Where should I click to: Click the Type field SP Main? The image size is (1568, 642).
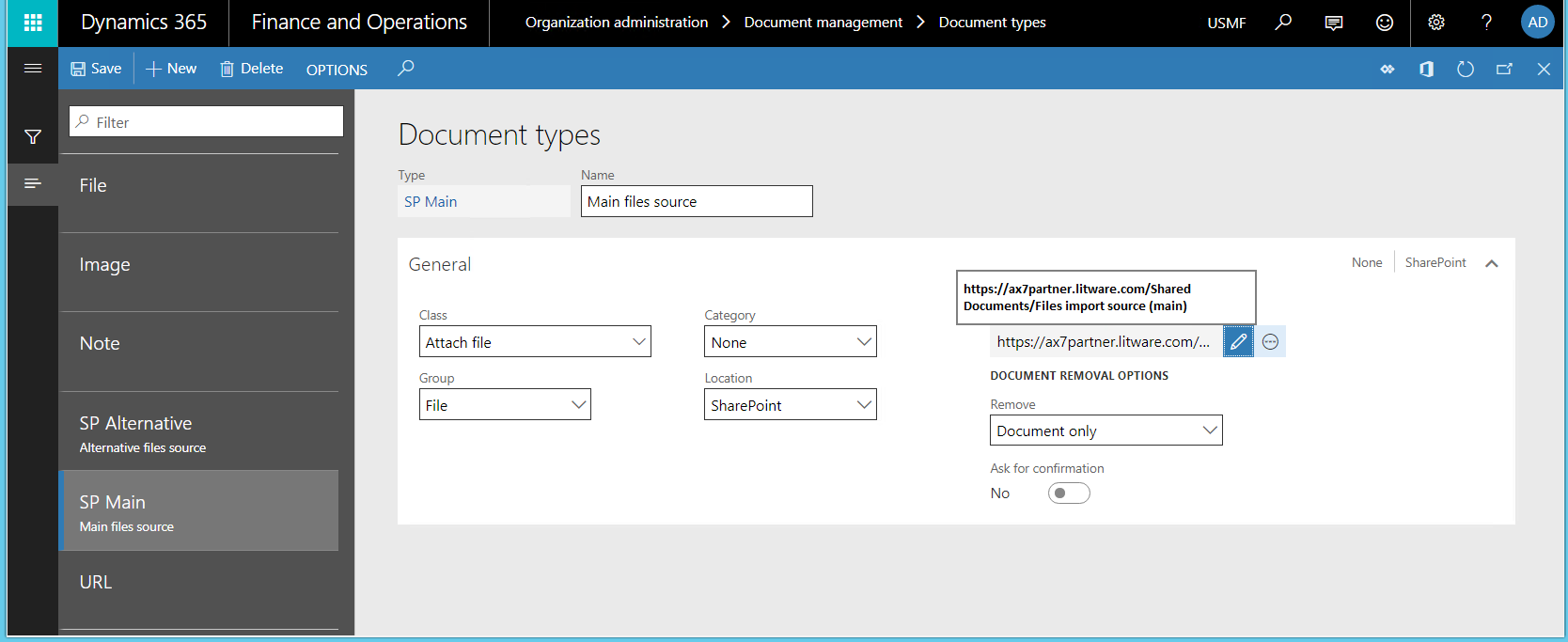pyautogui.click(x=484, y=201)
